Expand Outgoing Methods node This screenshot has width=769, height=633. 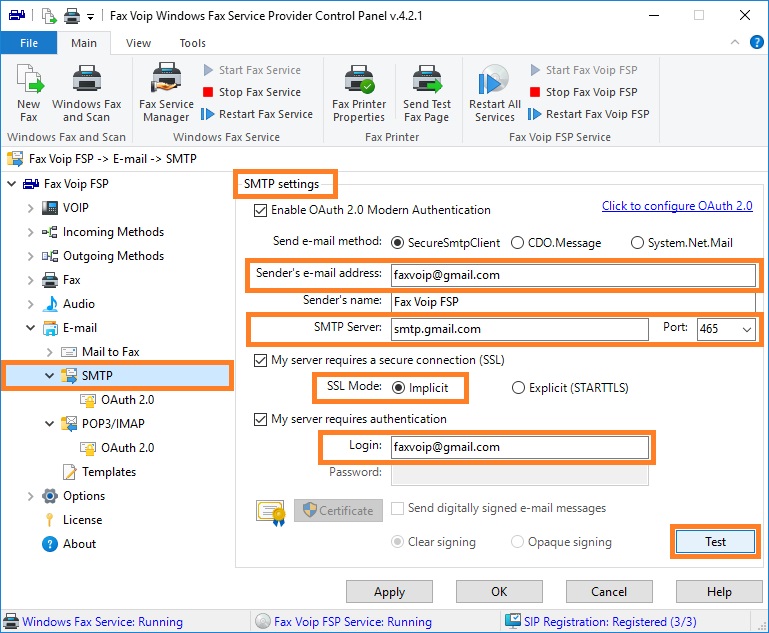(x=30, y=256)
